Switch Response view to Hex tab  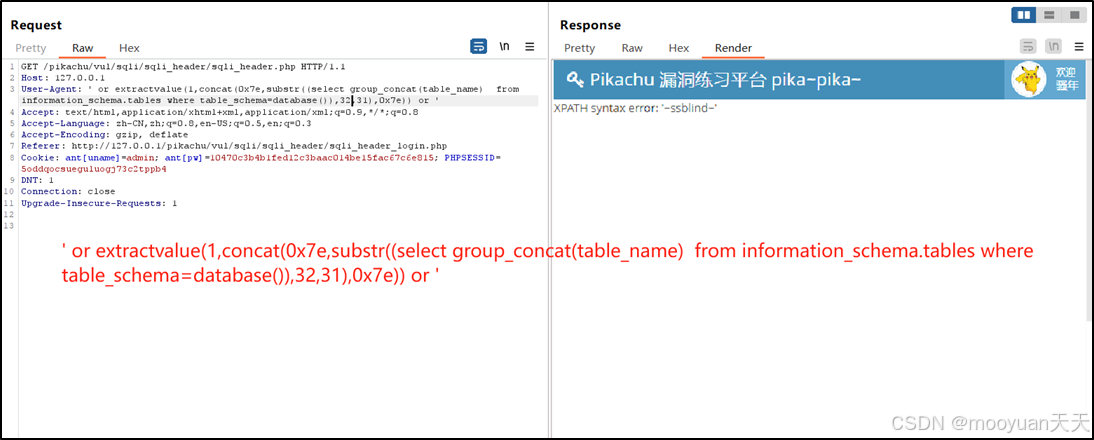(x=679, y=48)
